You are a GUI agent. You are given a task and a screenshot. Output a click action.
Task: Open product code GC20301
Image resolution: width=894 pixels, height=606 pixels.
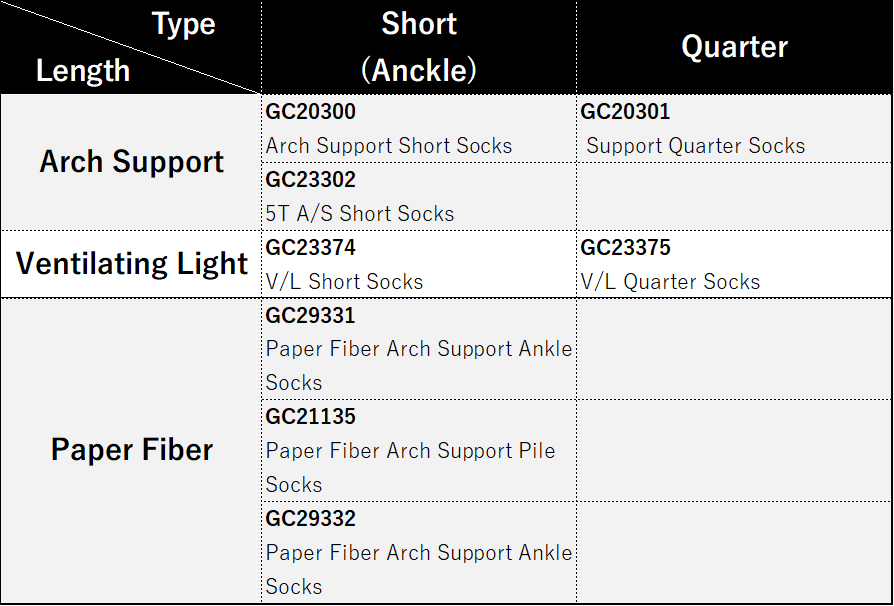(626, 112)
